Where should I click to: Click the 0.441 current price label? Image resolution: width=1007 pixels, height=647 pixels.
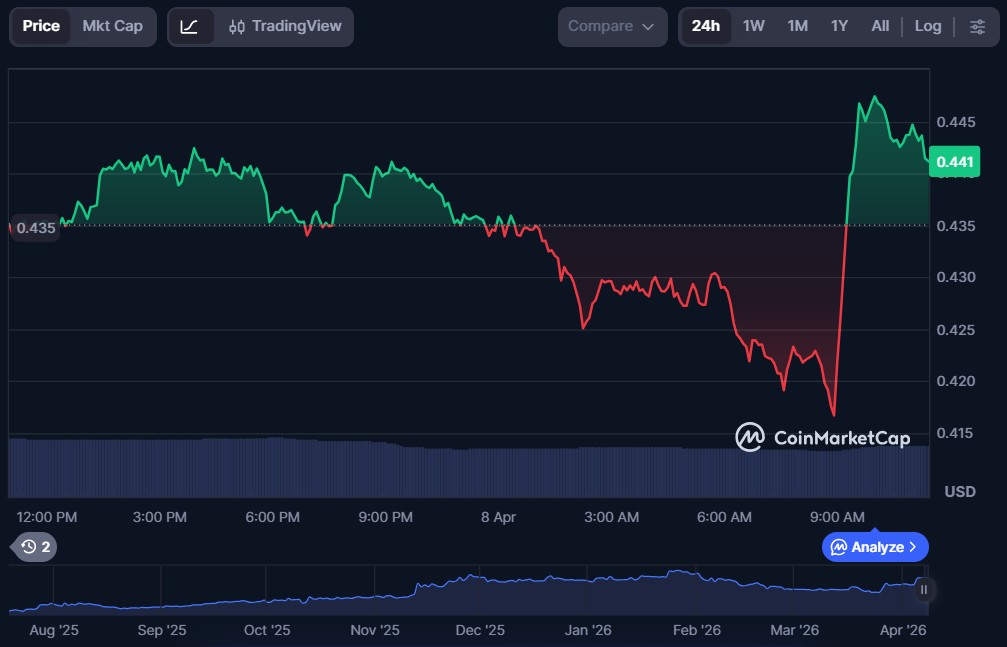[954, 162]
